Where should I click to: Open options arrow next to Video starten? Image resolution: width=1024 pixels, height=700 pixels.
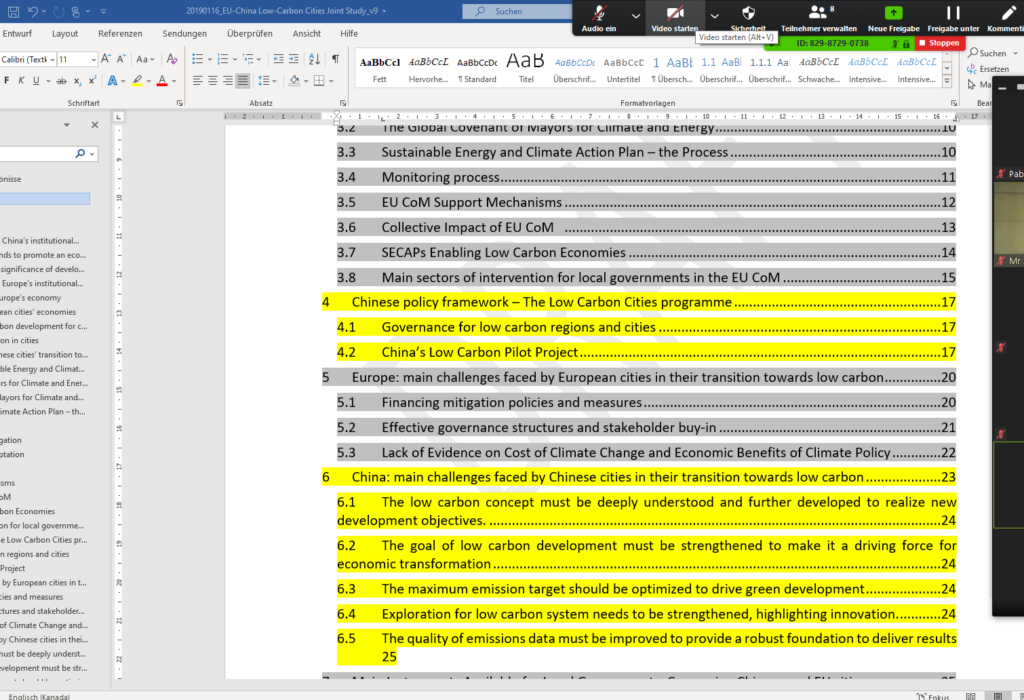pyautogui.click(x=714, y=16)
